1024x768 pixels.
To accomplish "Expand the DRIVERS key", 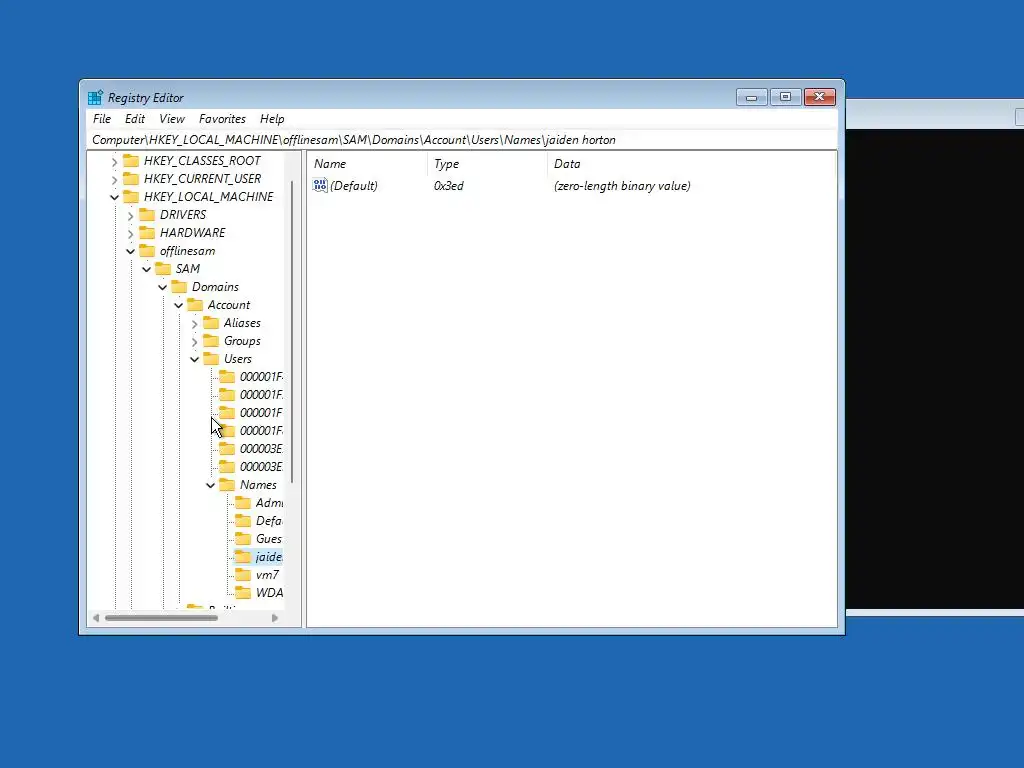I will click(x=130, y=215).
